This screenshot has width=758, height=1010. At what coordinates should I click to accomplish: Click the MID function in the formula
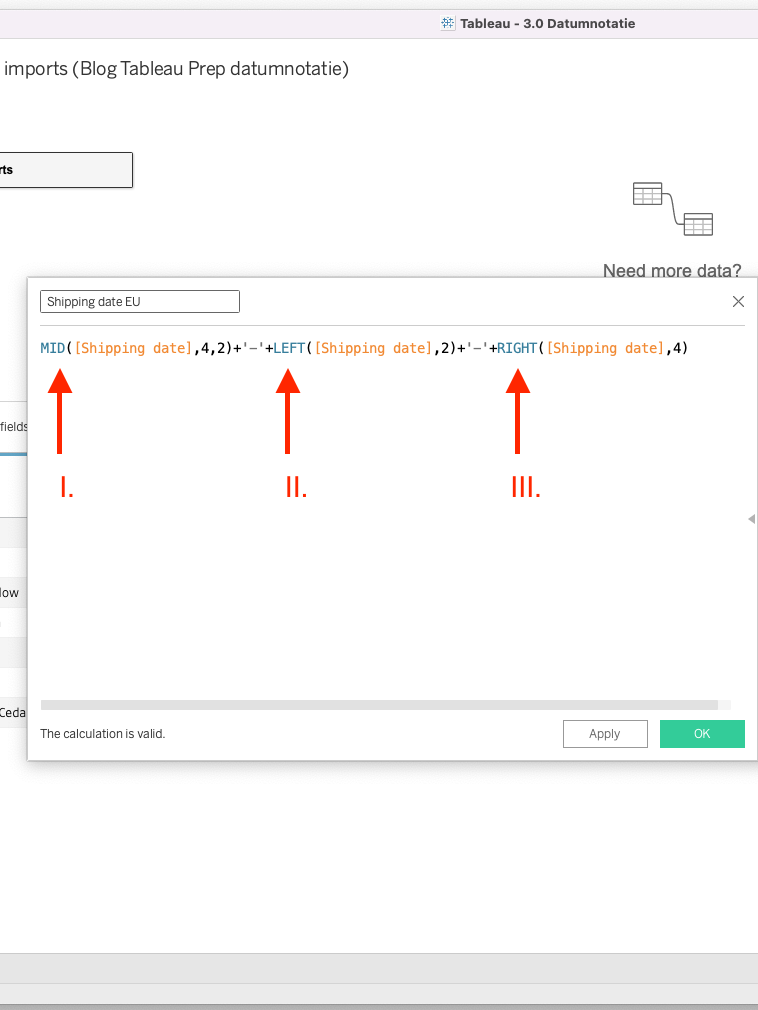(52, 348)
